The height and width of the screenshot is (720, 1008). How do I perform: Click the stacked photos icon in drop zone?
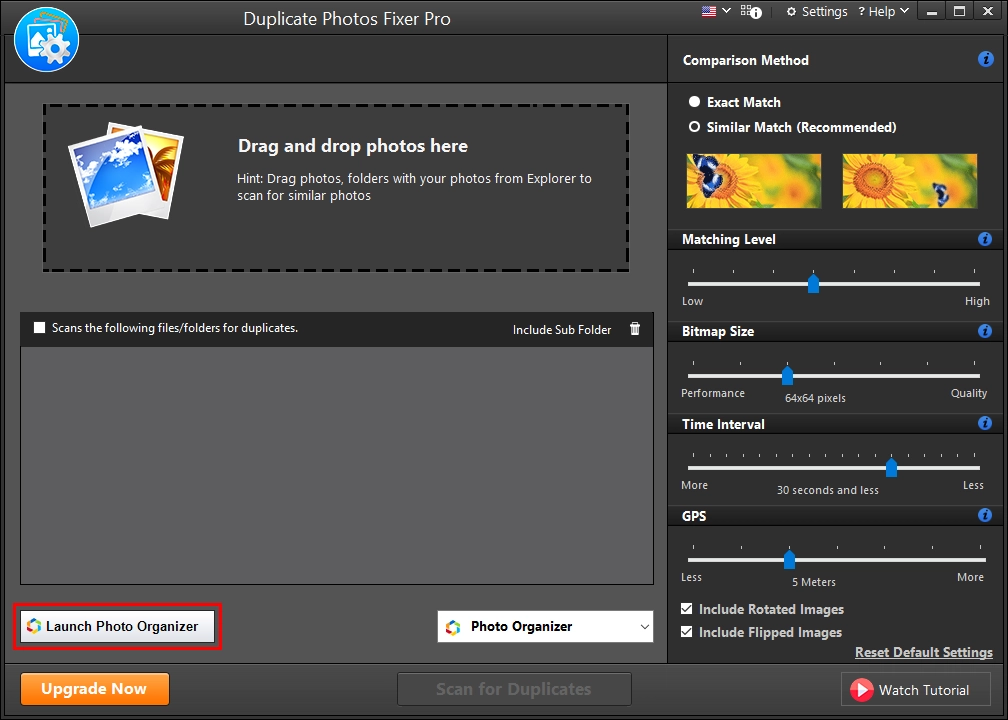point(125,174)
